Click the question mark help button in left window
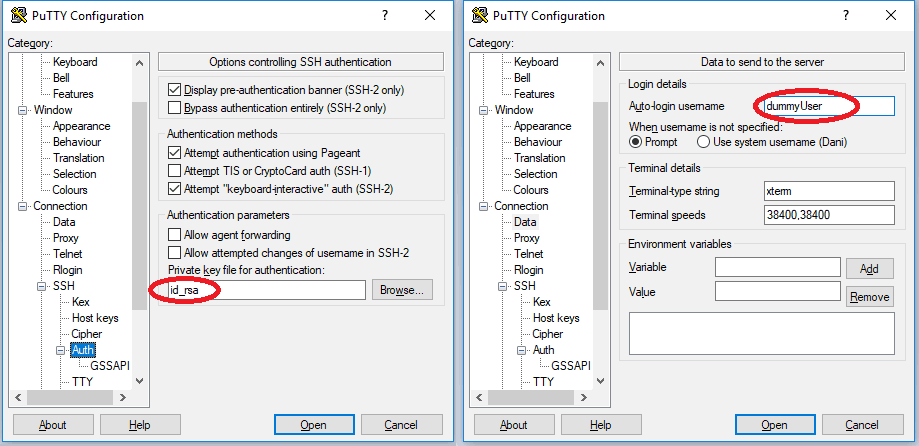 (385, 15)
